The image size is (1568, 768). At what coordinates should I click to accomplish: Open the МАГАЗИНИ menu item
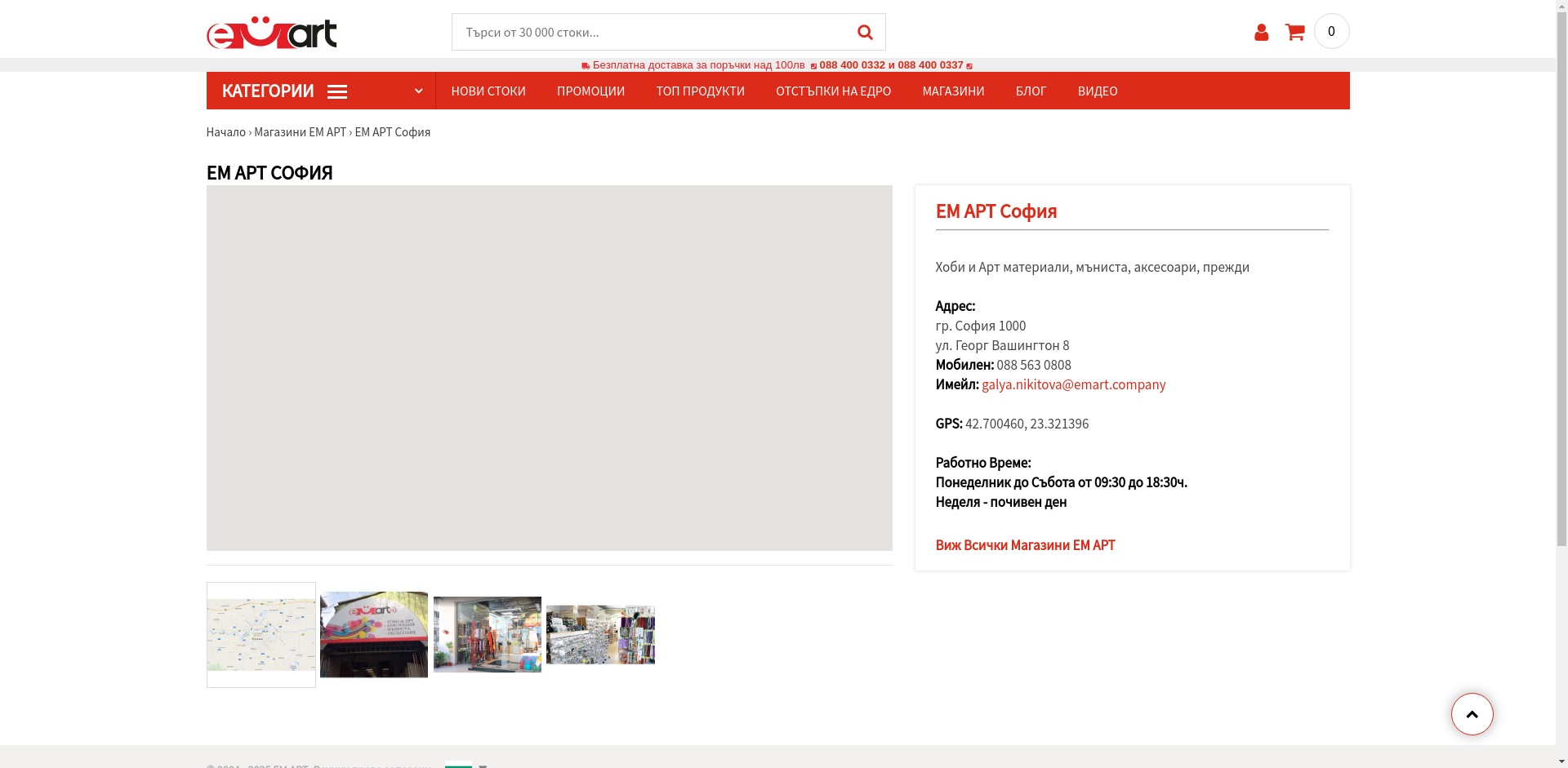(x=953, y=91)
